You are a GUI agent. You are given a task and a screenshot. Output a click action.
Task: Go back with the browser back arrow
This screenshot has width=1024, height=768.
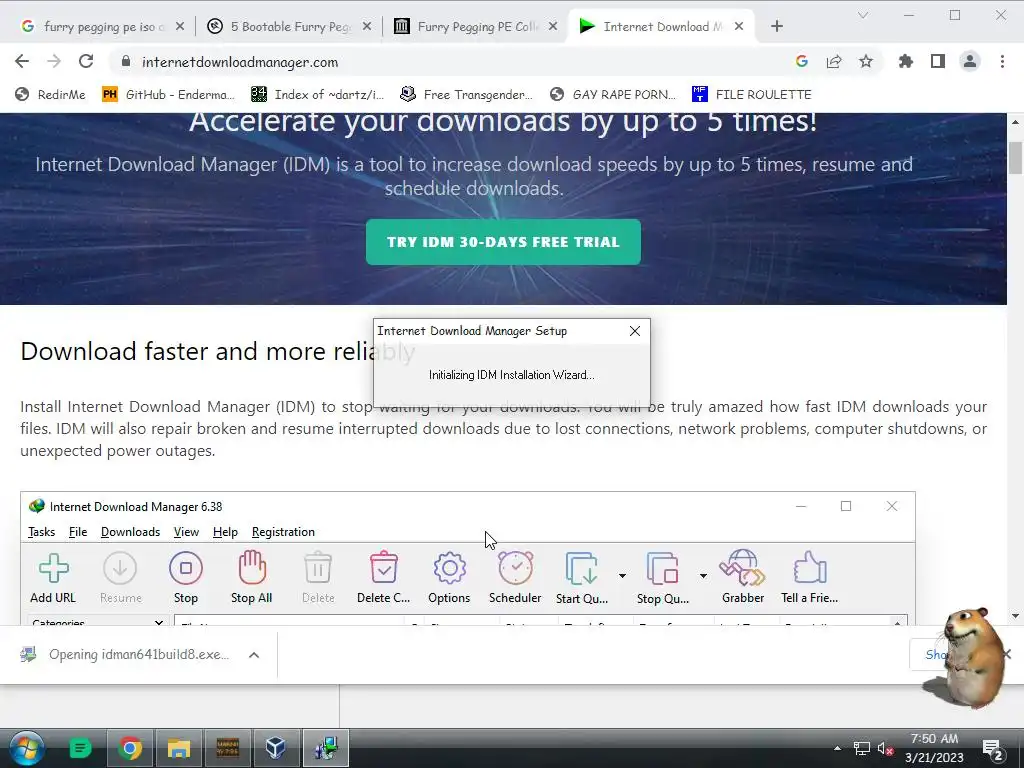[x=22, y=61]
